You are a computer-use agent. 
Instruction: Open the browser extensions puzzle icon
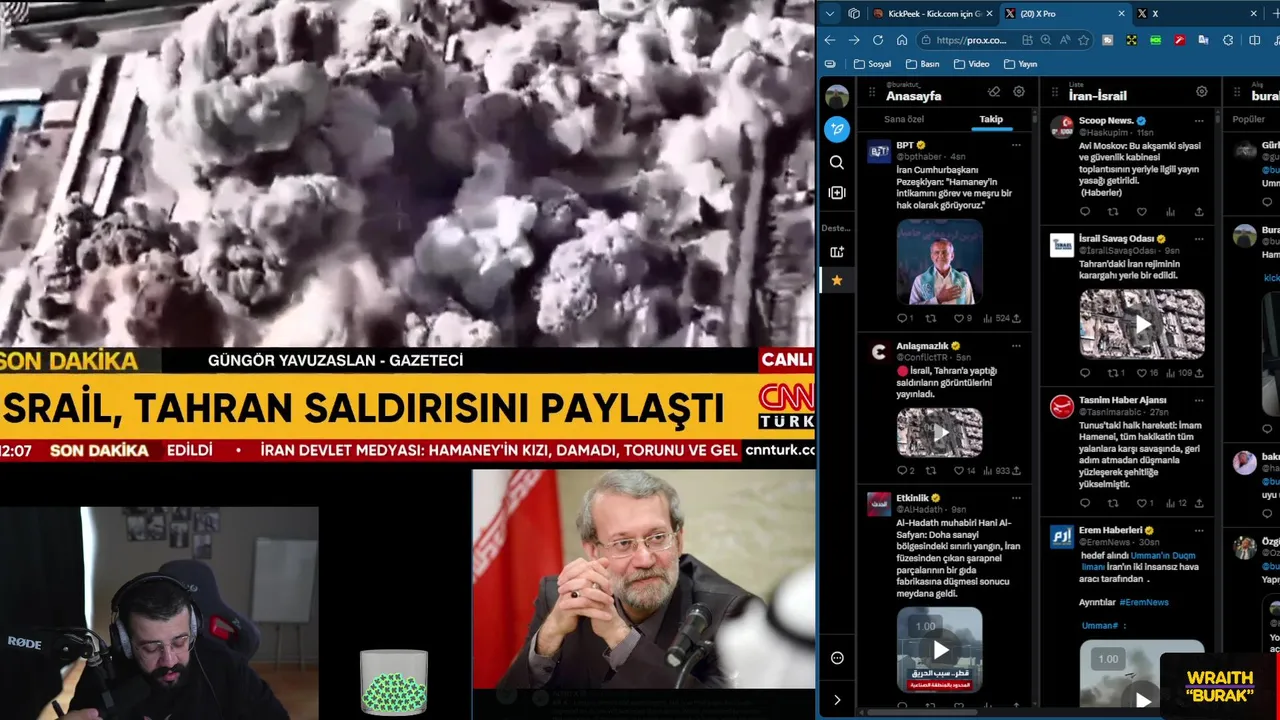[x=1228, y=40]
